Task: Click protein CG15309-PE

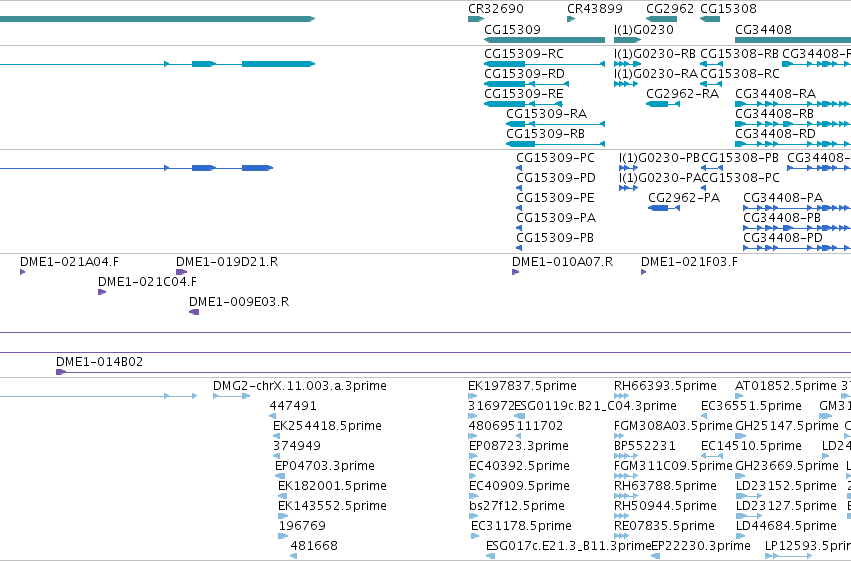Action: coord(519,208)
